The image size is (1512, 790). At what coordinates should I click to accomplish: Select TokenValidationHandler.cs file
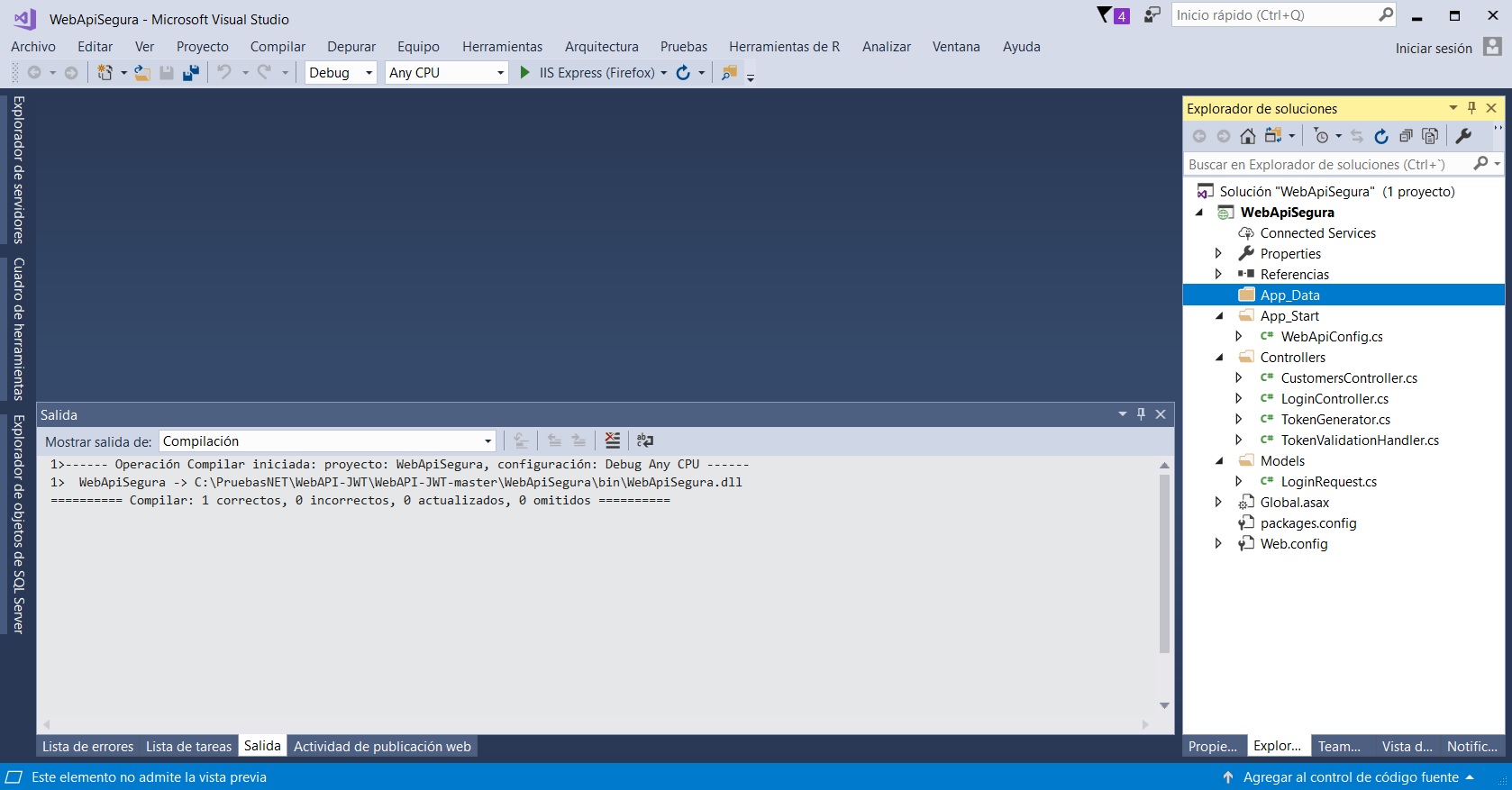(x=1360, y=440)
